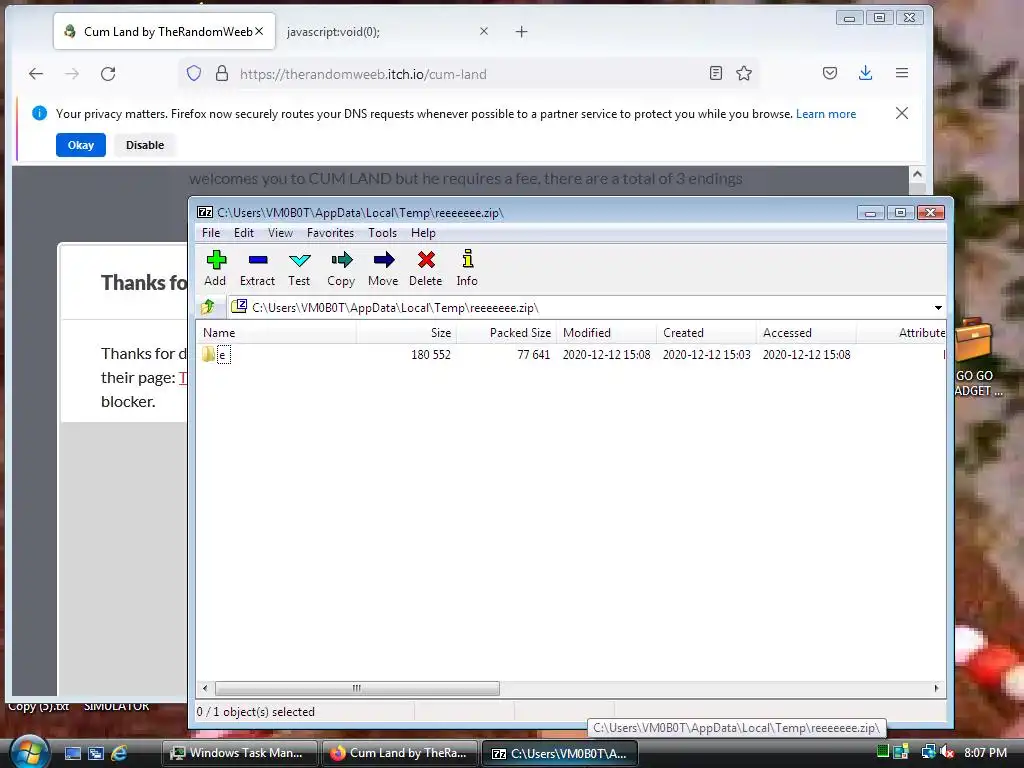Open the Firefox downloads panel
Screen dimensions: 1024x768
[x=865, y=73]
